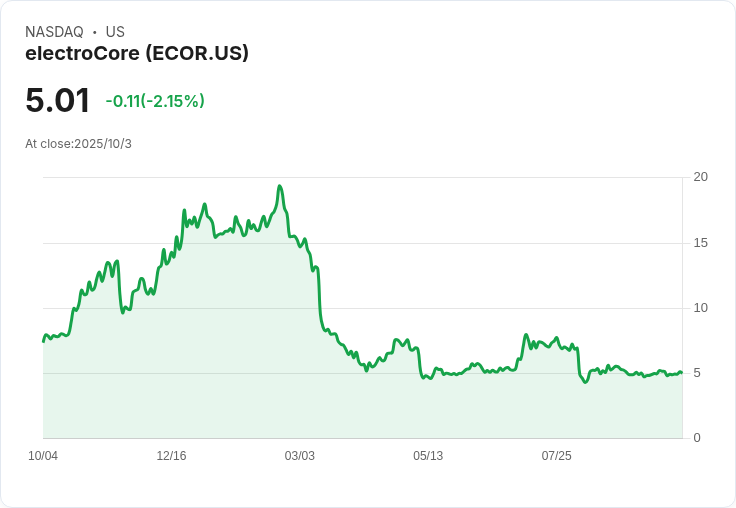This screenshot has width=736, height=508.
Task: Click the At close 2025/10/3 timestamp
Action: tap(78, 144)
